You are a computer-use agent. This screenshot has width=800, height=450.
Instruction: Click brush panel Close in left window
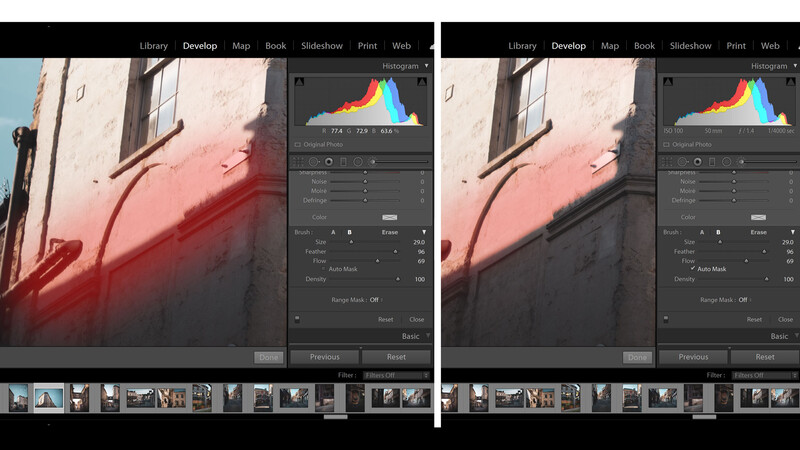coord(416,319)
